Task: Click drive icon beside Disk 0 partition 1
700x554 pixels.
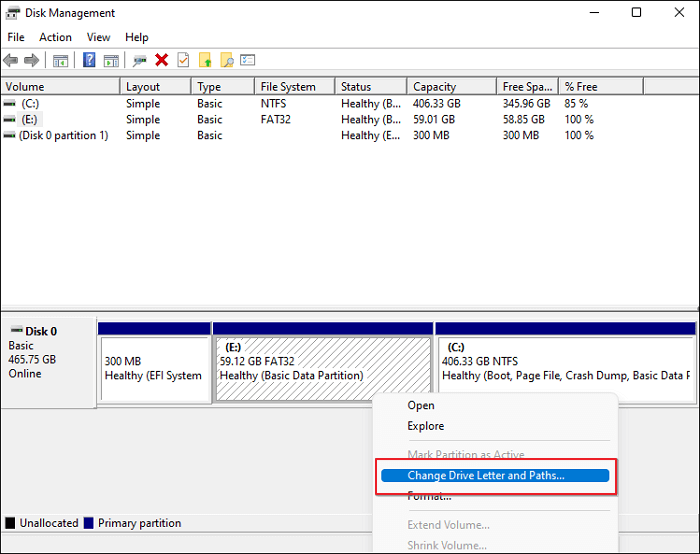Action: pyautogui.click(x=9, y=135)
